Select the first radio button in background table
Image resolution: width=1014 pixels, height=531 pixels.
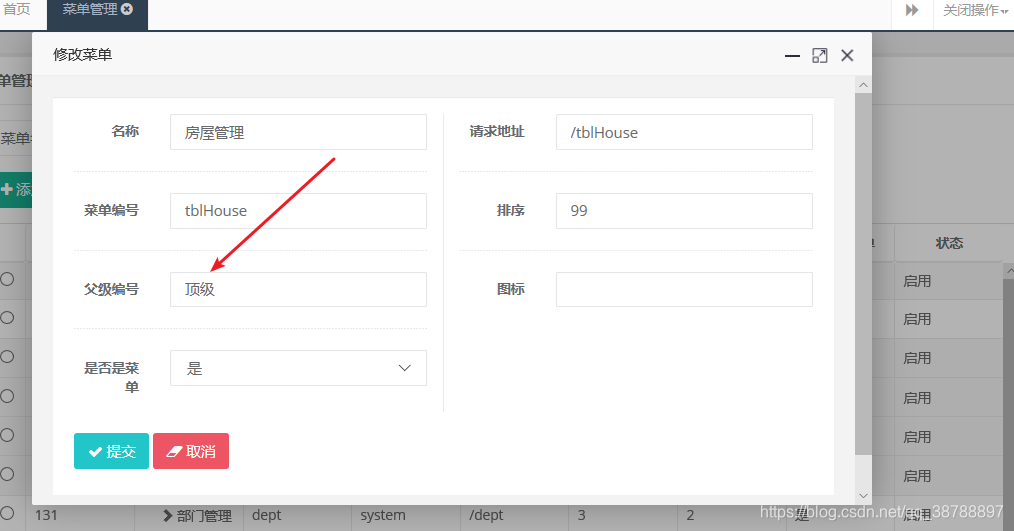click(x=7, y=279)
